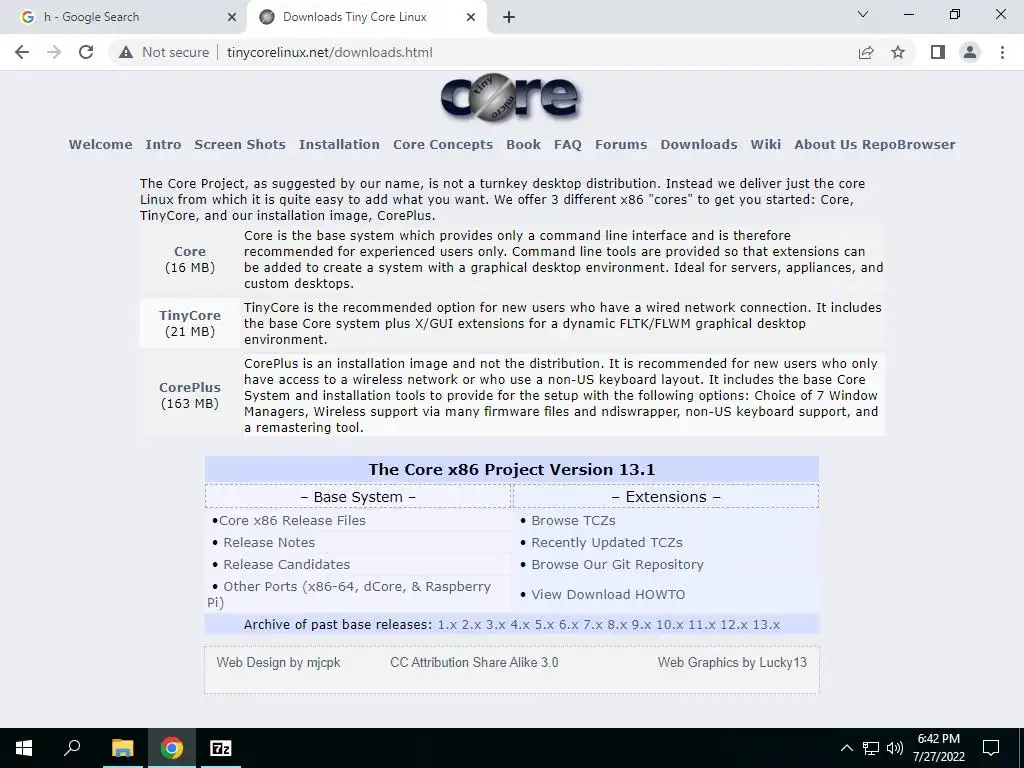
Task: Open the Wiki nav link
Action: (765, 144)
